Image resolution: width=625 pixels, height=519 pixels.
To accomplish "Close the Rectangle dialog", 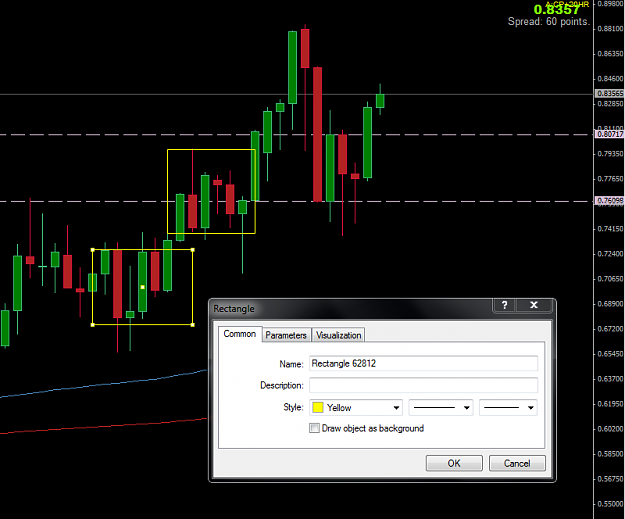I will (x=534, y=305).
